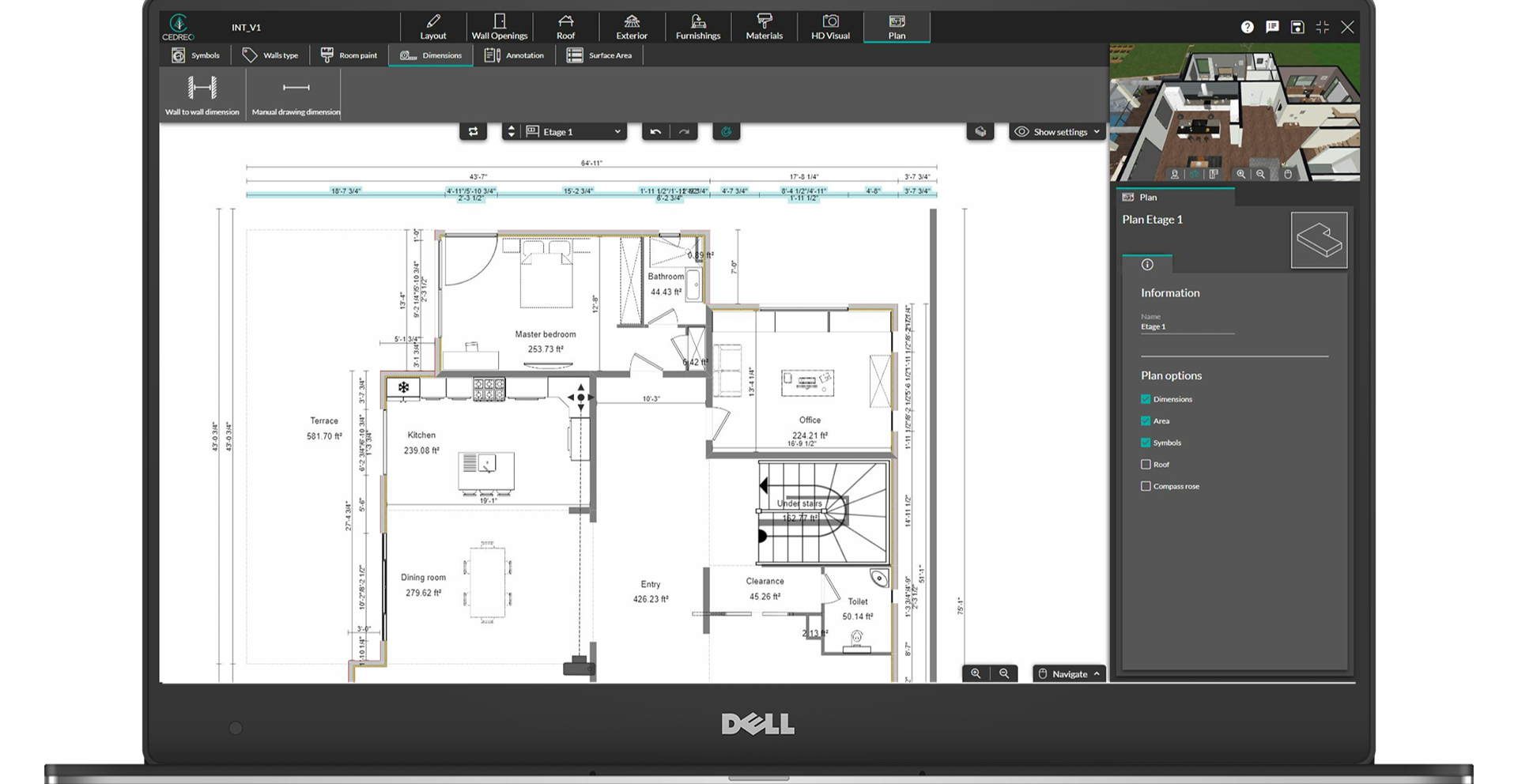Click the swap view arrows icon
This screenshot has height=784, width=1518.
473,132
